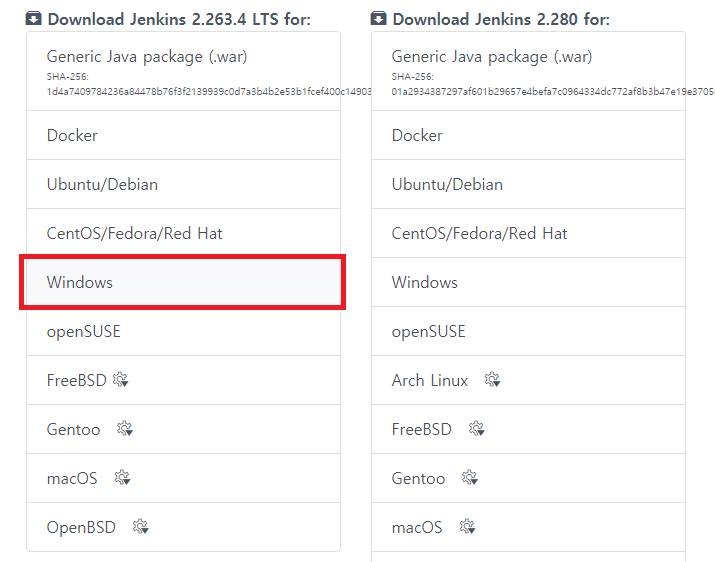Screen dimensions: 715x562
Task: Click the gear icon next to Arch Linux
Action: coord(492,380)
